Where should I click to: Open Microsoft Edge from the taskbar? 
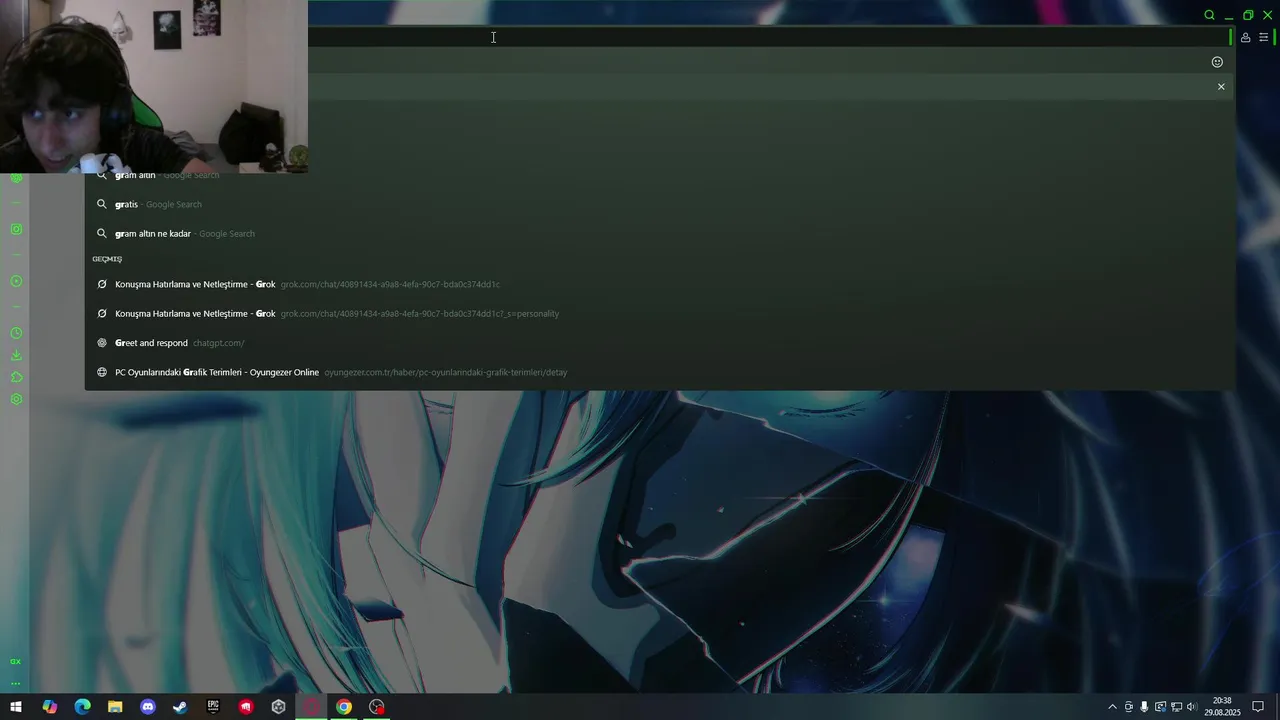82,707
